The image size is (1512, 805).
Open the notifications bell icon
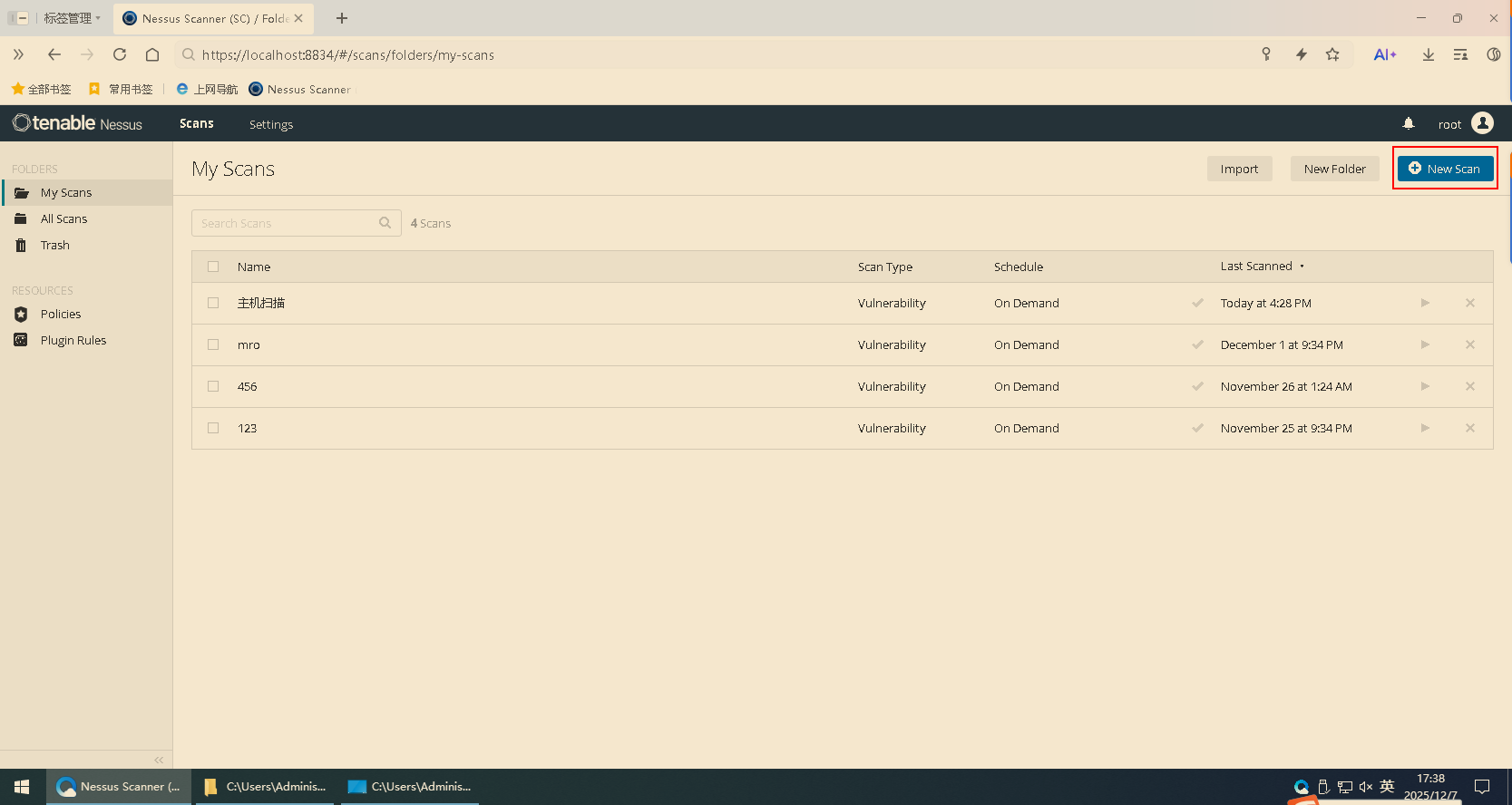click(1409, 123)
